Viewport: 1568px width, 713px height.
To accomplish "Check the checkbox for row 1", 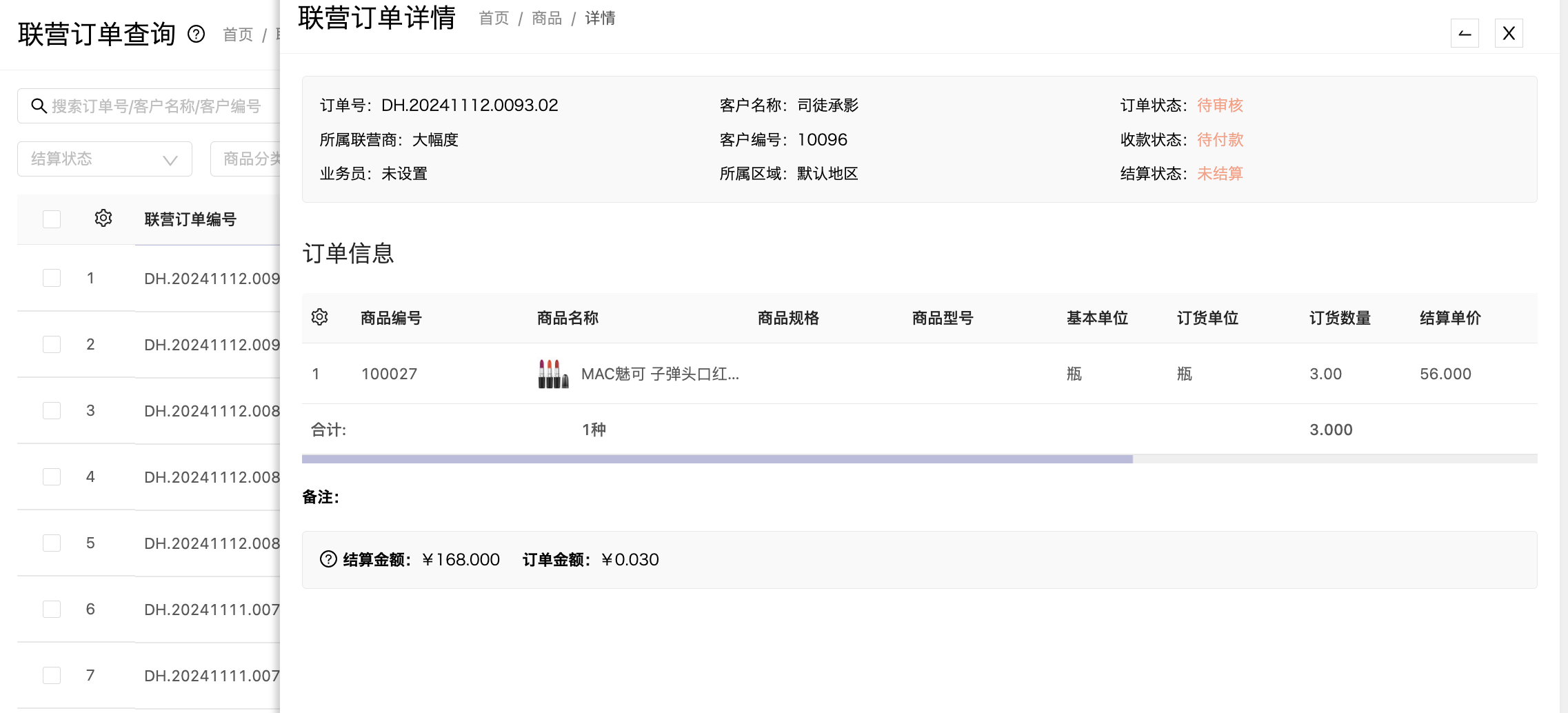I will (52, 278).
